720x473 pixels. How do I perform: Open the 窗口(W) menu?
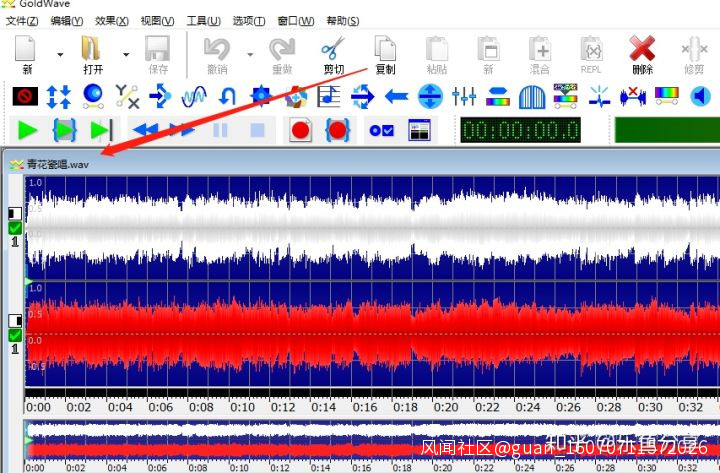(x=296, y=21)
